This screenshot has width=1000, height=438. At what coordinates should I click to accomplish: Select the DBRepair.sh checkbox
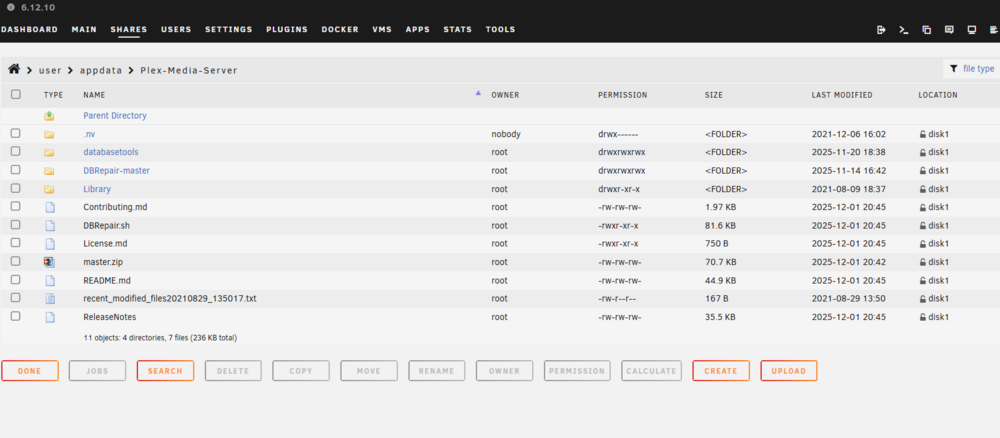pos(16,224)
